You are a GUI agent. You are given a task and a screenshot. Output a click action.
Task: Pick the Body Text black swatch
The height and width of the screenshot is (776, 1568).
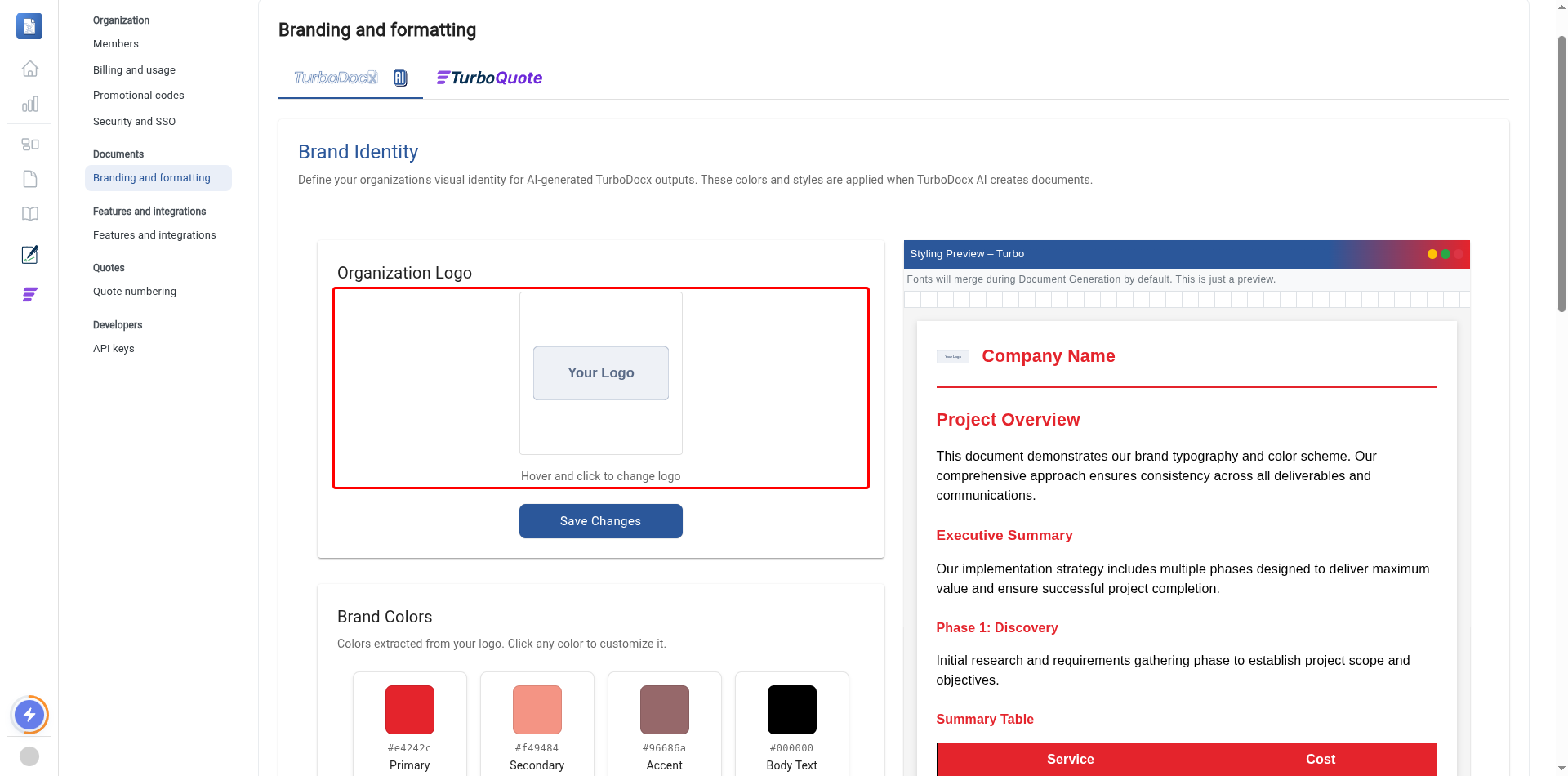[x=792, y=710]
